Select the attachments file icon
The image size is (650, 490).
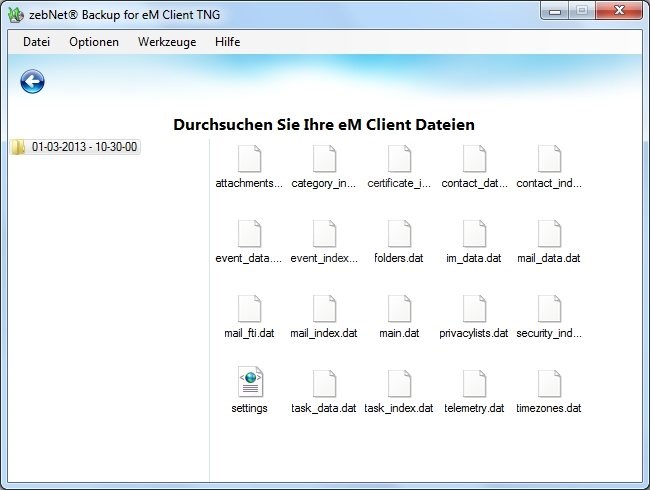250,158
